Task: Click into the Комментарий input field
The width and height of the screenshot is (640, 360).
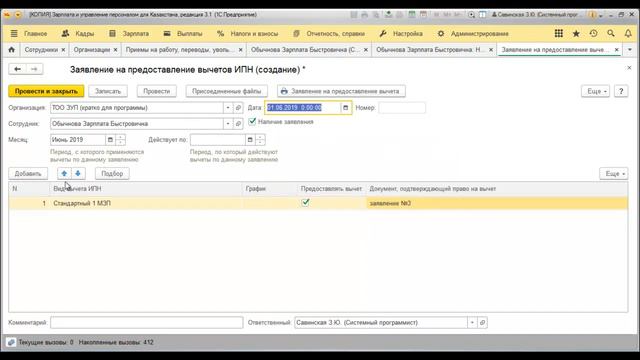Action: [x=147, y=322]
